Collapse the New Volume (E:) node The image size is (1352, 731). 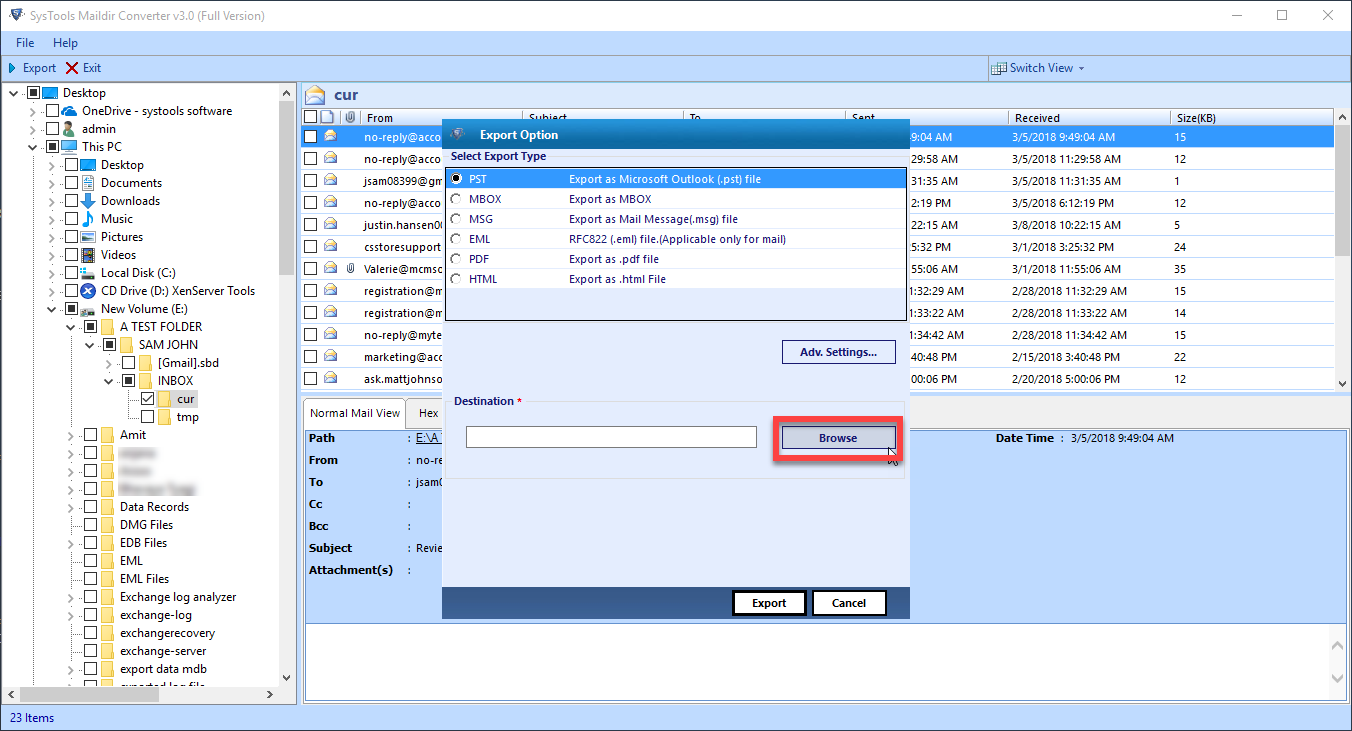pos(52,309)
